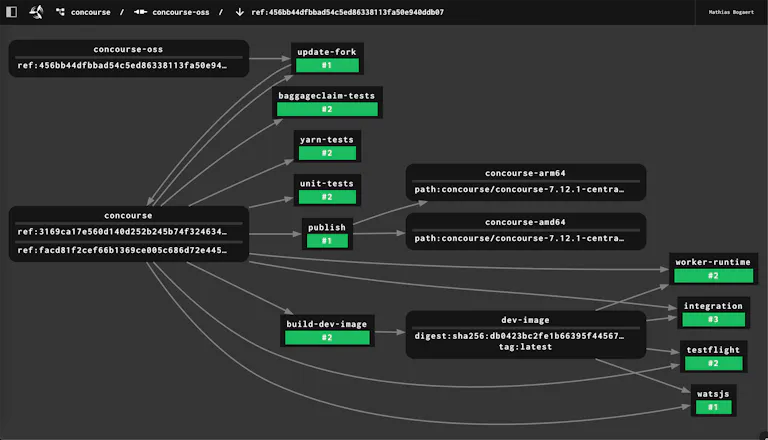
Task: Open build #2 of unit-tests
Action: click(x=327, y=197)
